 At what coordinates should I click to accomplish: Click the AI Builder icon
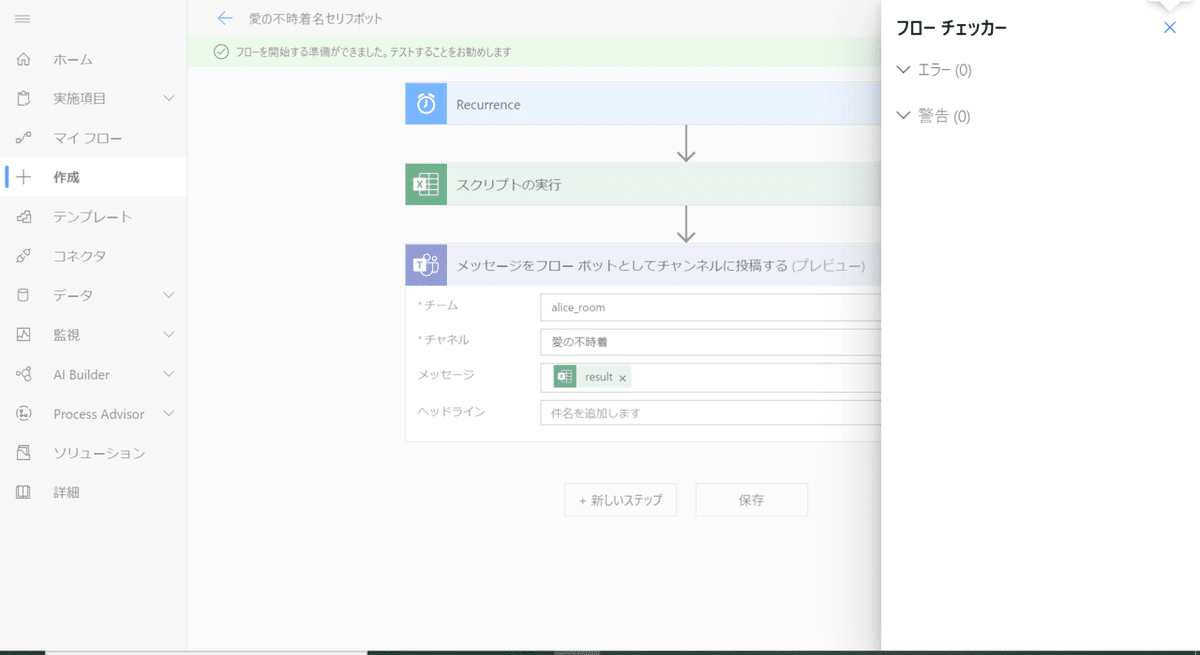[x=24, y=374]
